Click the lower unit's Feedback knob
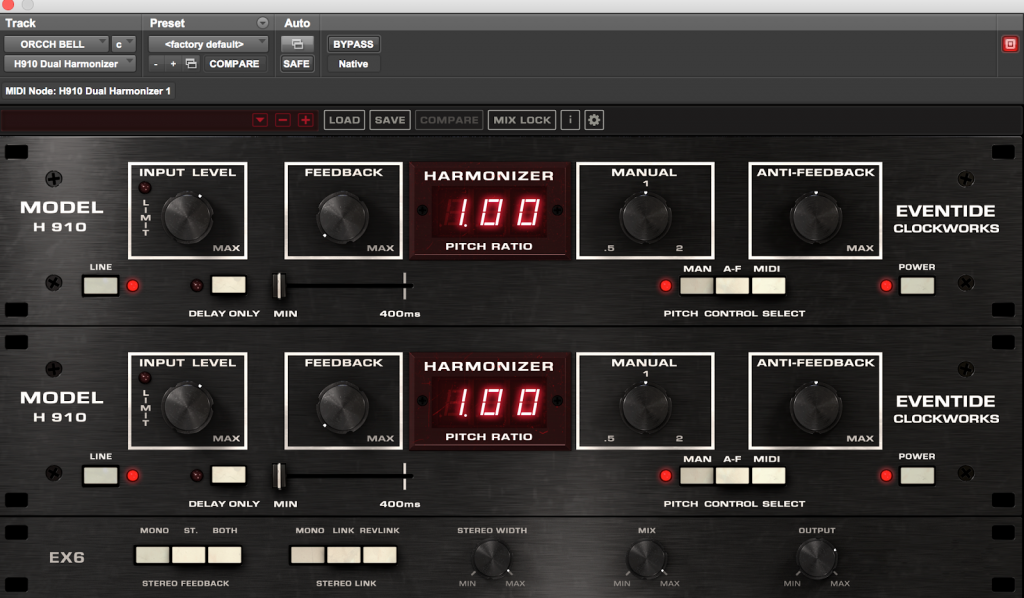The image size is (1024, 598). coord(343,407)
